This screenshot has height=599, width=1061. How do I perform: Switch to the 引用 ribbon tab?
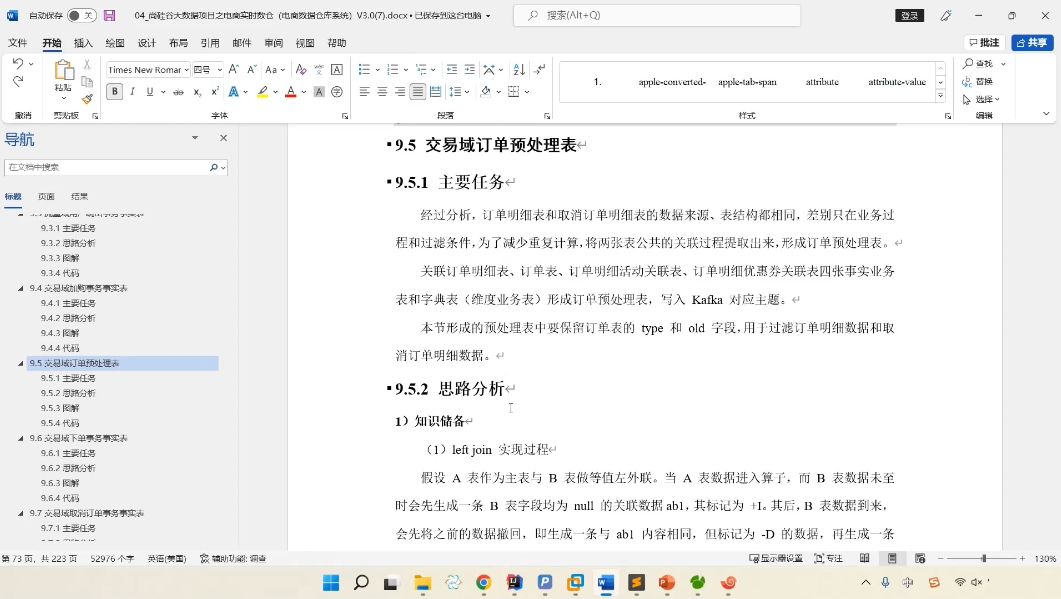pos(210,43)
